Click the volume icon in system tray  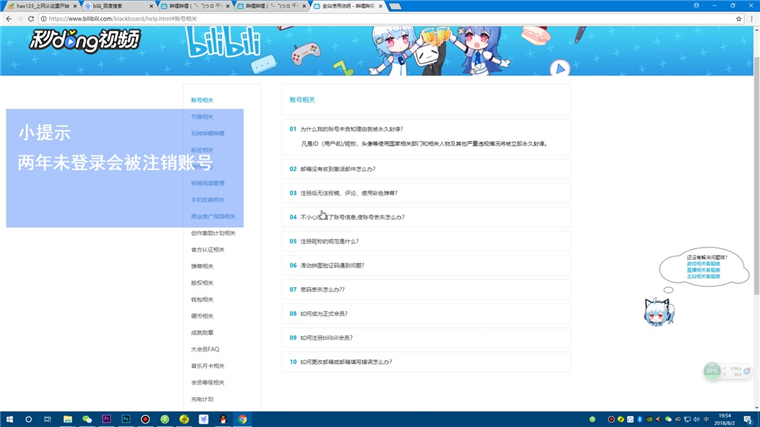(x=697, y=419)
